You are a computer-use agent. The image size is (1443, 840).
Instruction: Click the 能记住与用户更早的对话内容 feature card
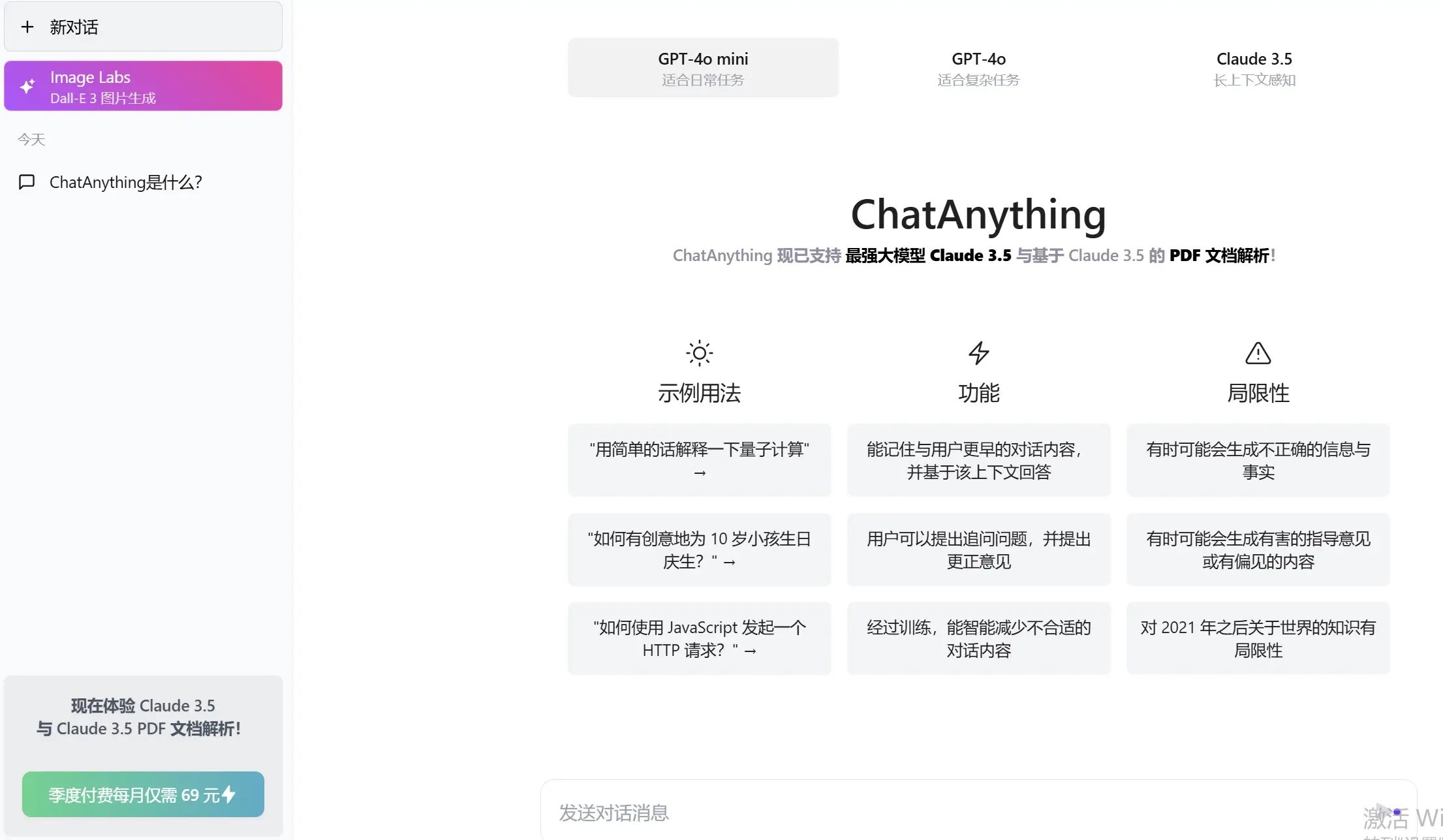tap(978, 460)
